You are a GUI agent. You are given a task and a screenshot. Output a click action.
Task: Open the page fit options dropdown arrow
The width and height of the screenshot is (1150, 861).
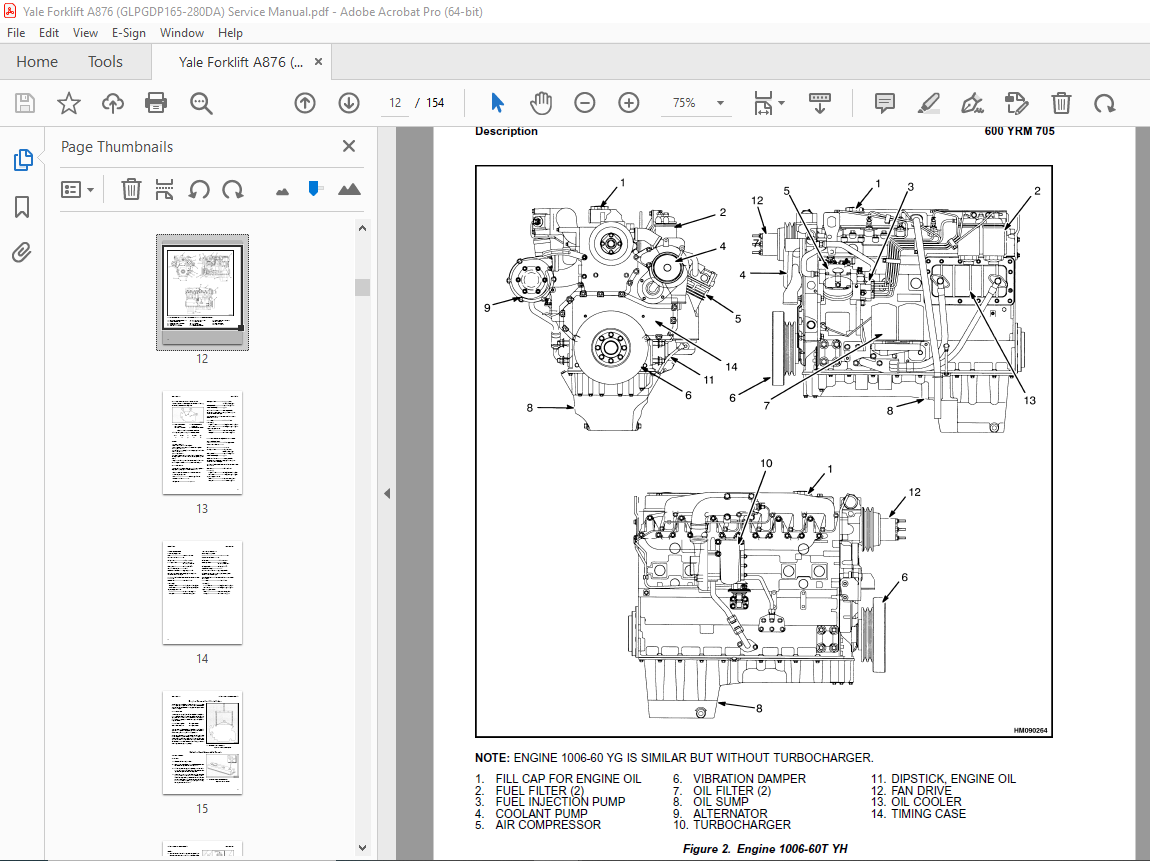(781, 103)
